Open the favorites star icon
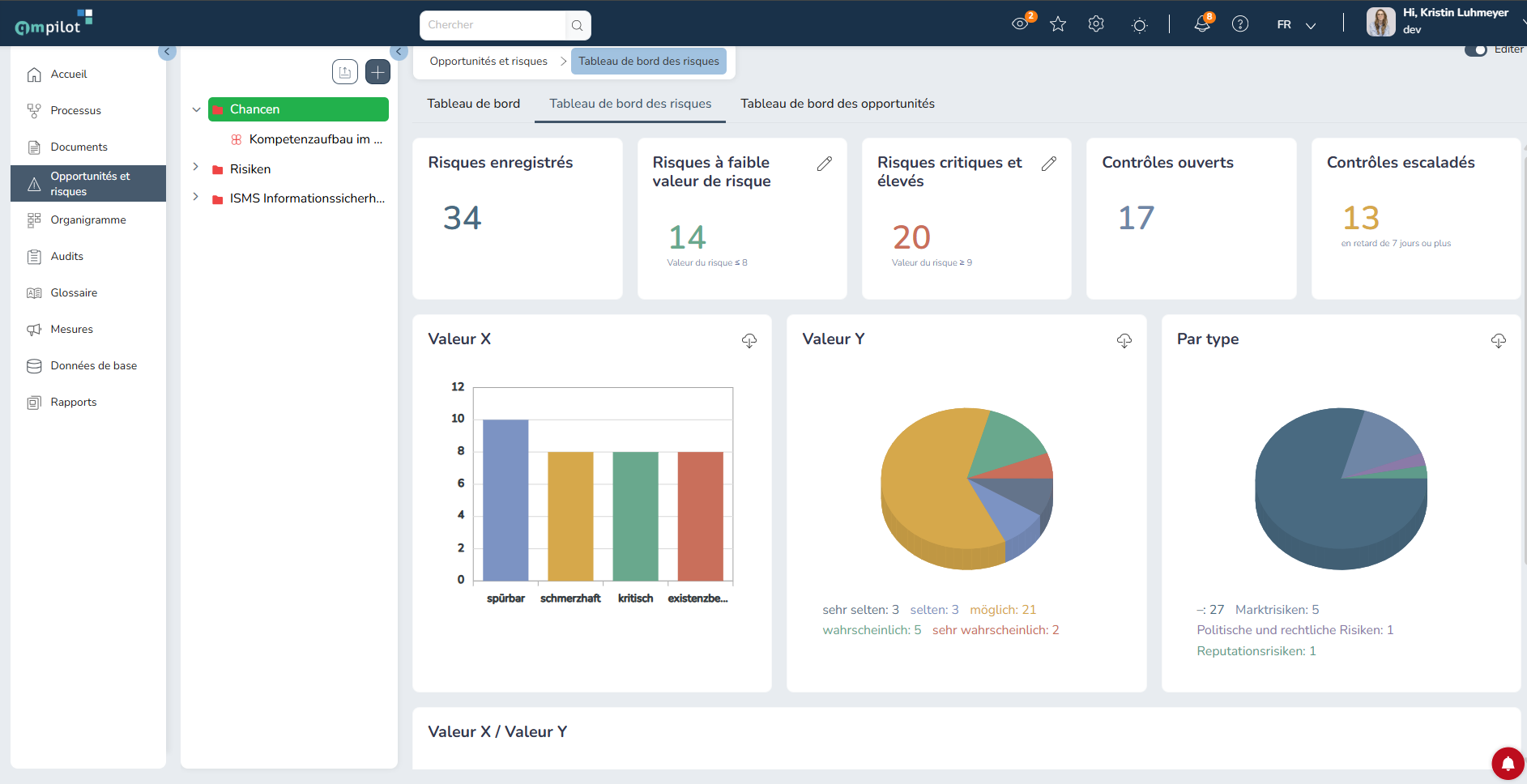 coord(1058,24)
